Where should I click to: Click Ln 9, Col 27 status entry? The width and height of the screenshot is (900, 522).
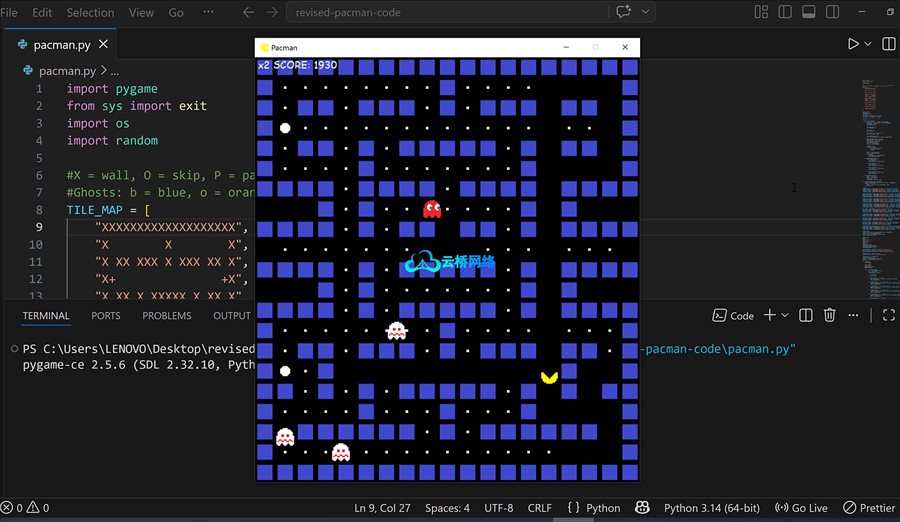382,508
